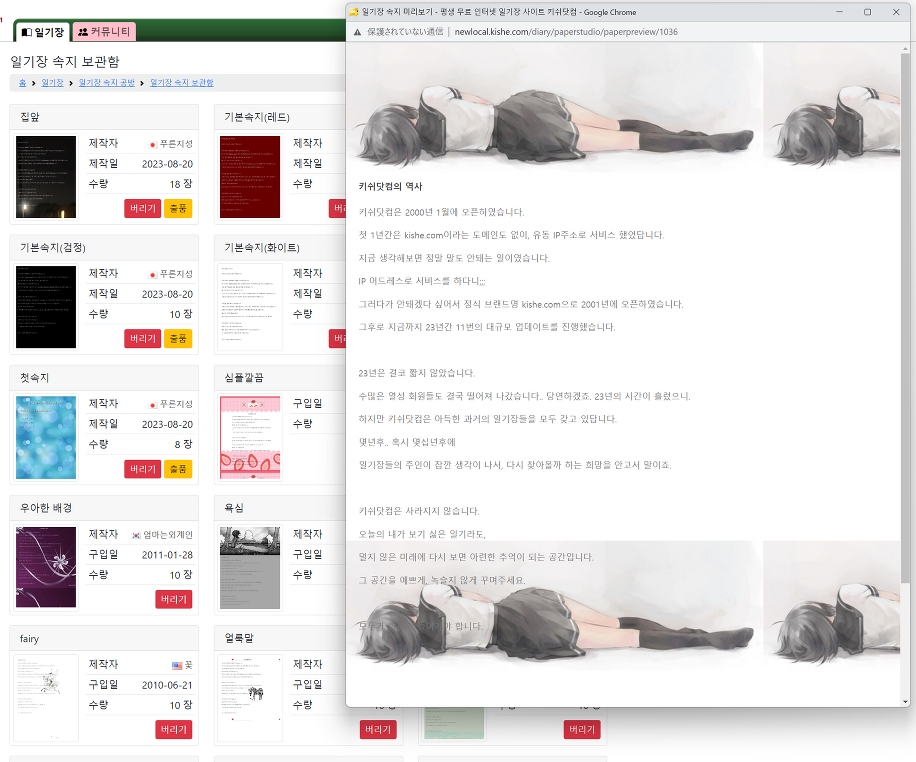Image resolution: width=916 pixels, height=762 pixels.
Task: Click the 기본속지(레드) card title
Action: 257,117
